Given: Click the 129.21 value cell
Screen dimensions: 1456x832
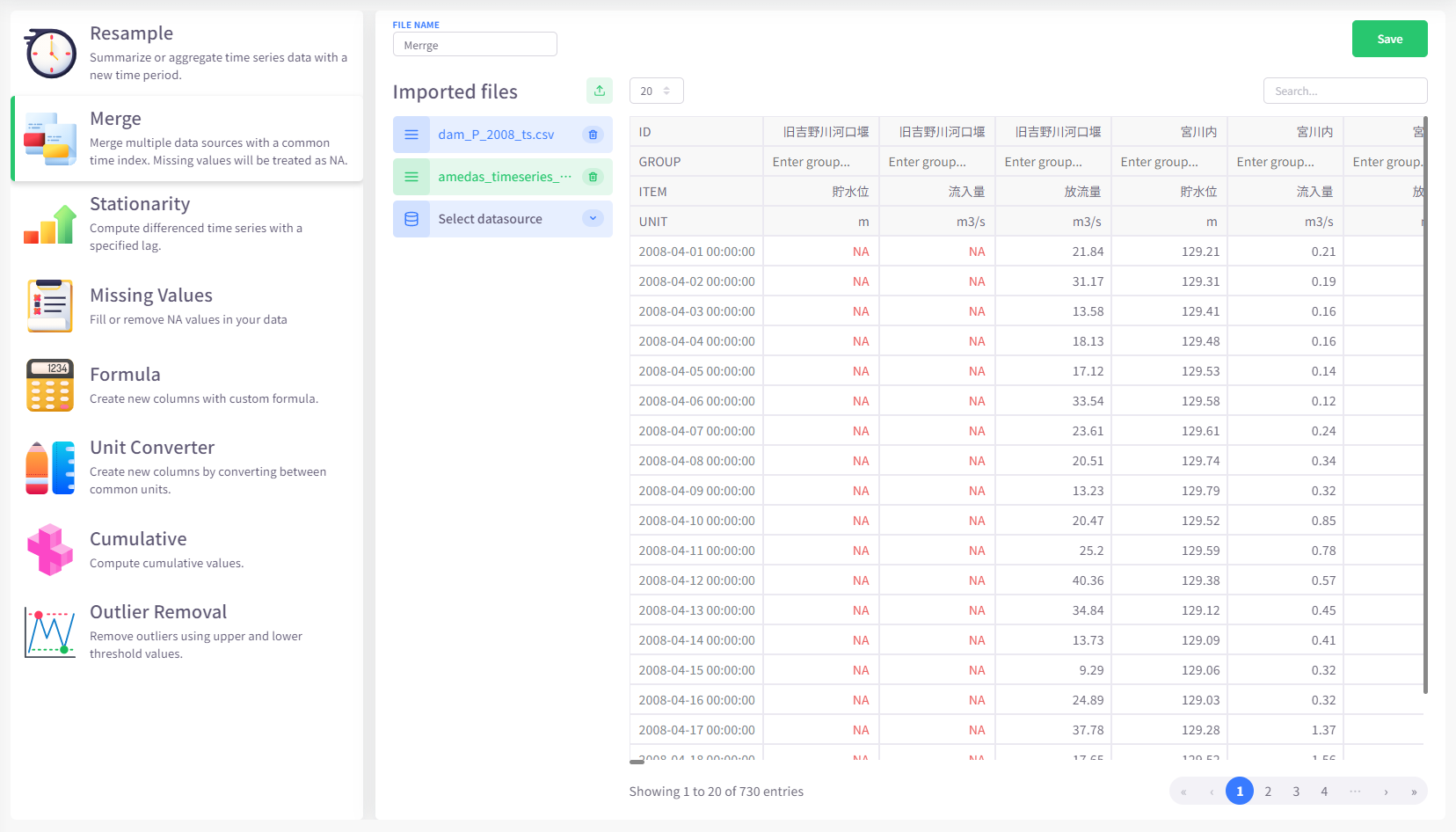Looking at the screenshot, I should pyautogui.click(x=1169, y=252).
